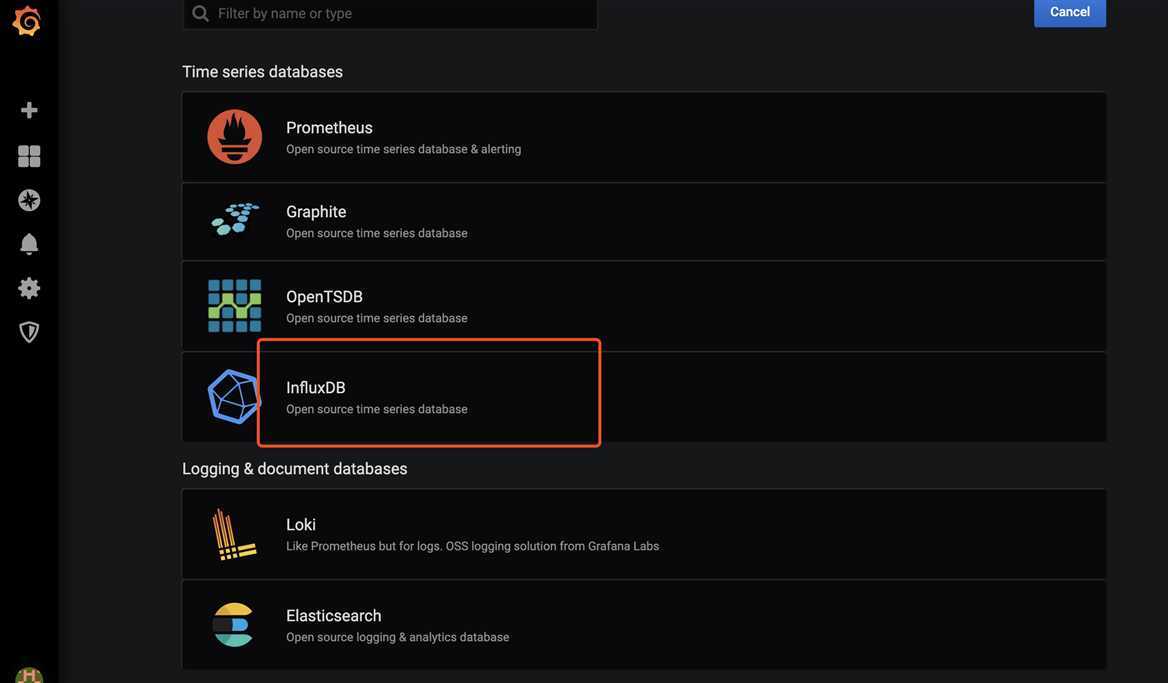The height and width of the screenshot is (683, 1168).
Task: Click the Prometheus flame logo
Action: tap(235, 137)
